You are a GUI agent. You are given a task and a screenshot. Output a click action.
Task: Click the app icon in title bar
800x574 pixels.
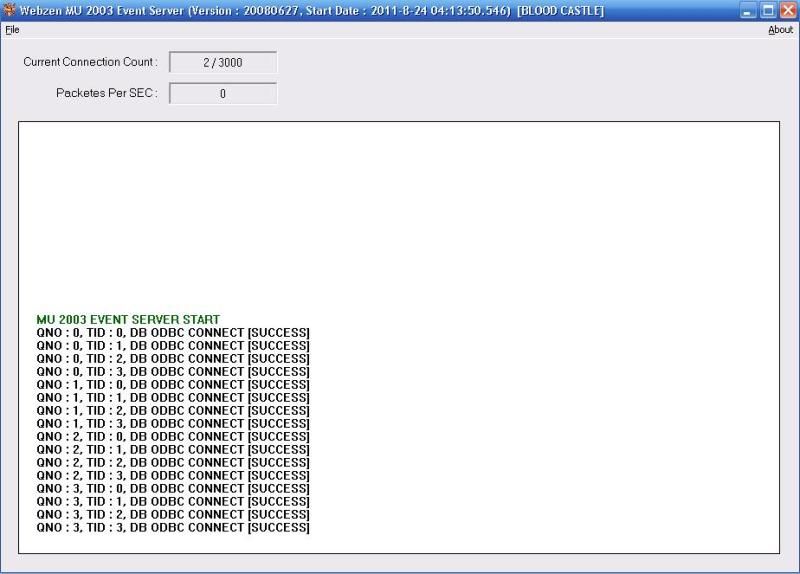[9, 10]
